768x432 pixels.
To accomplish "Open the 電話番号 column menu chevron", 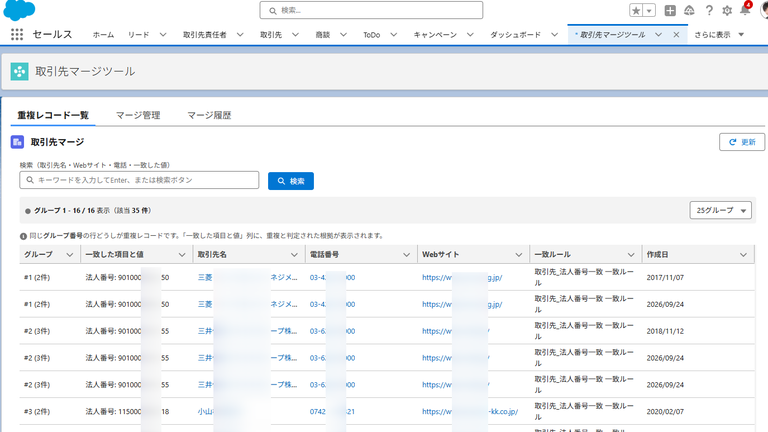I will coord(406,255).
